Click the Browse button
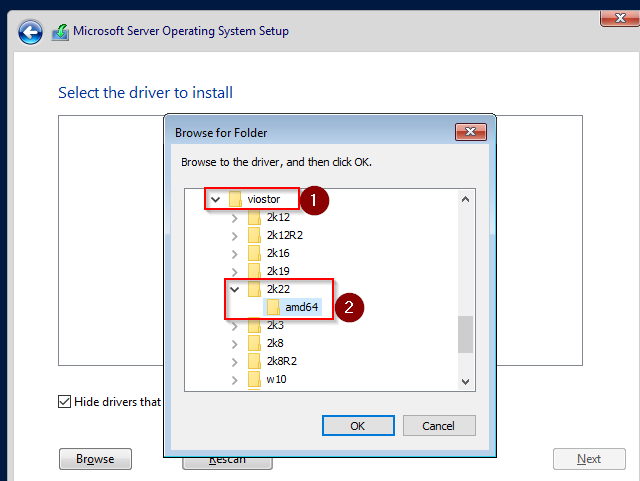Viewport: 640px width, 481px height. tap(95, 459)
